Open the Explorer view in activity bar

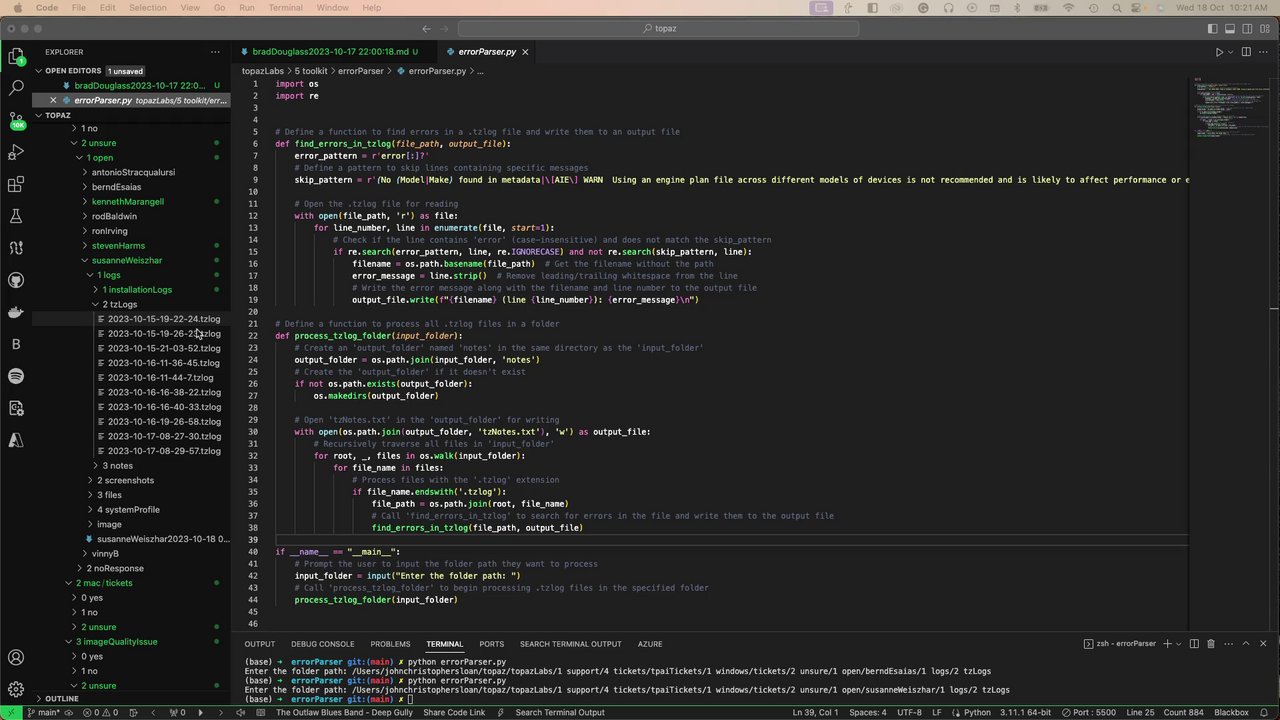click(16, 56)
